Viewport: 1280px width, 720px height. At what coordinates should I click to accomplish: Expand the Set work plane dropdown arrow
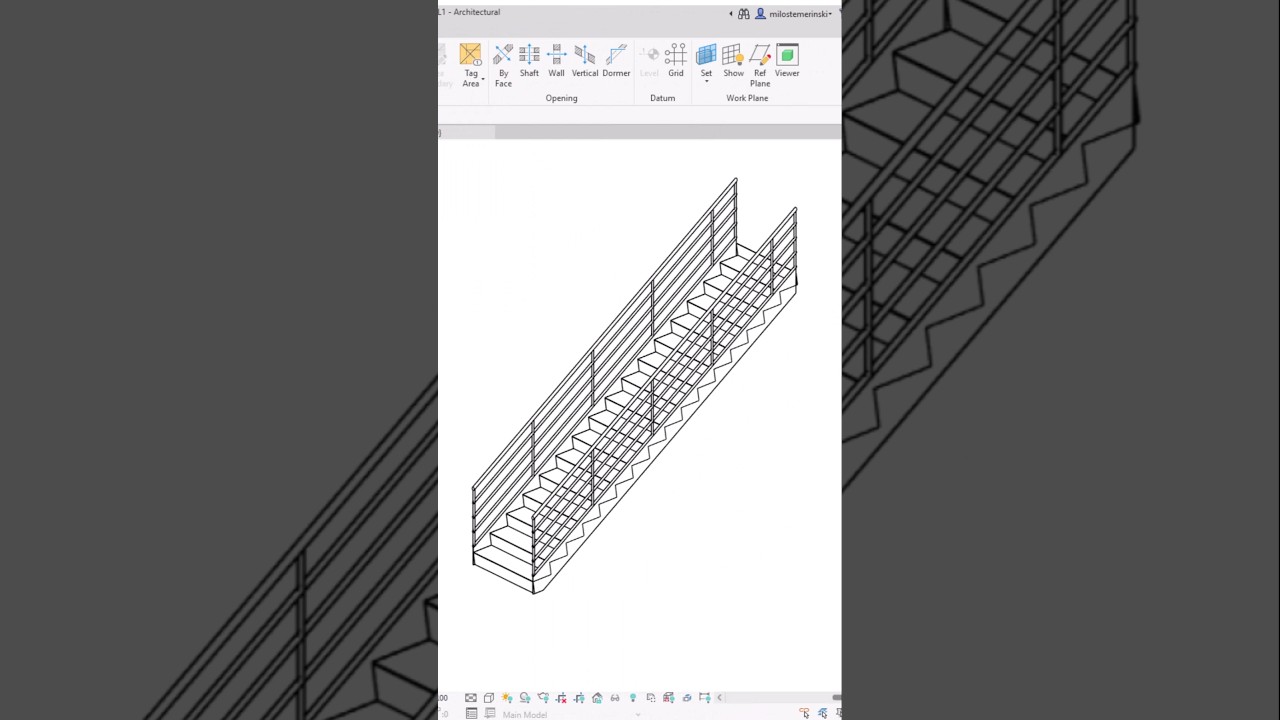tap(707, 81)
